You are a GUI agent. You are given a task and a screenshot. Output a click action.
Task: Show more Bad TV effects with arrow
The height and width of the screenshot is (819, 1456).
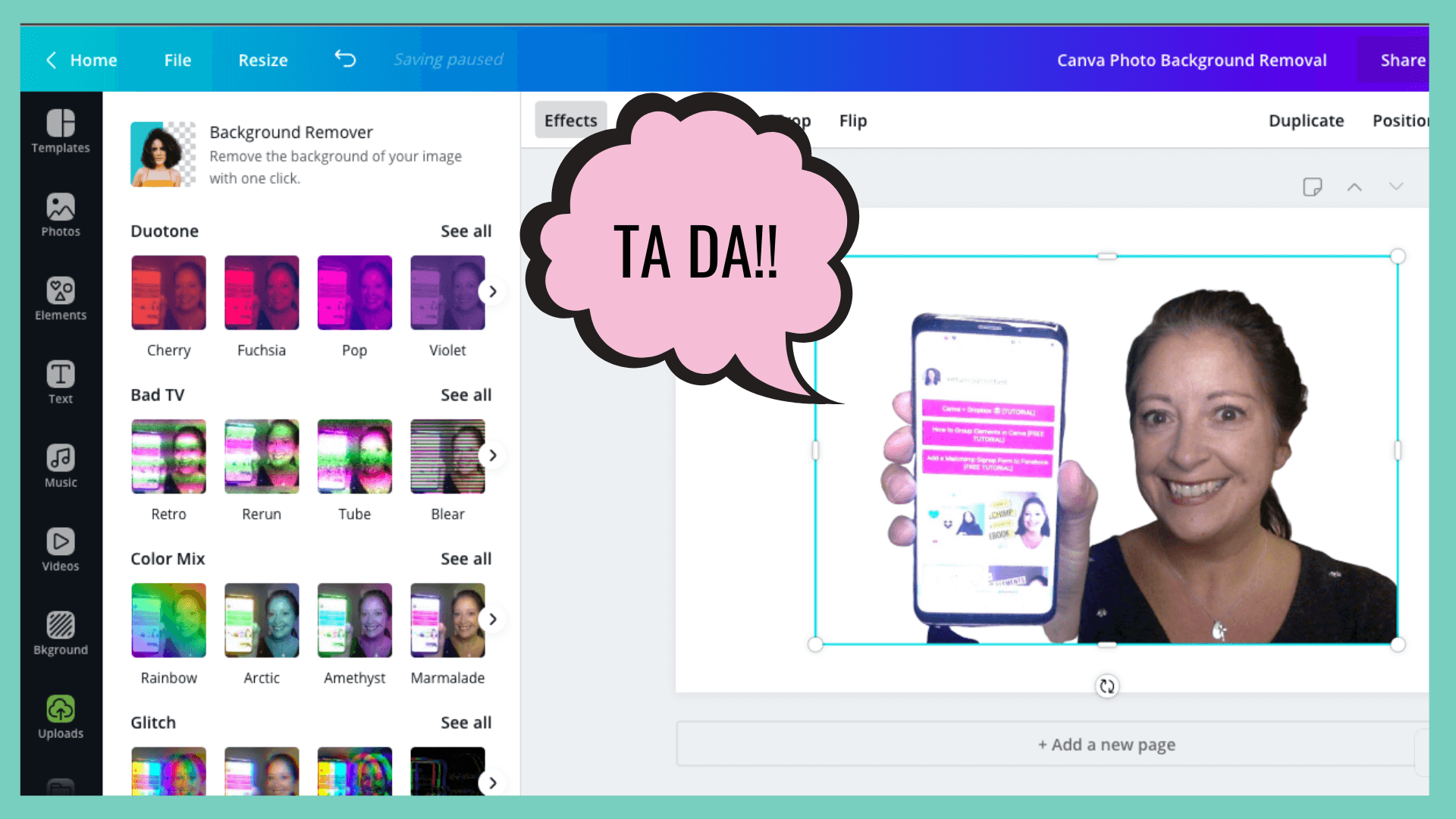tap(493, 455)
